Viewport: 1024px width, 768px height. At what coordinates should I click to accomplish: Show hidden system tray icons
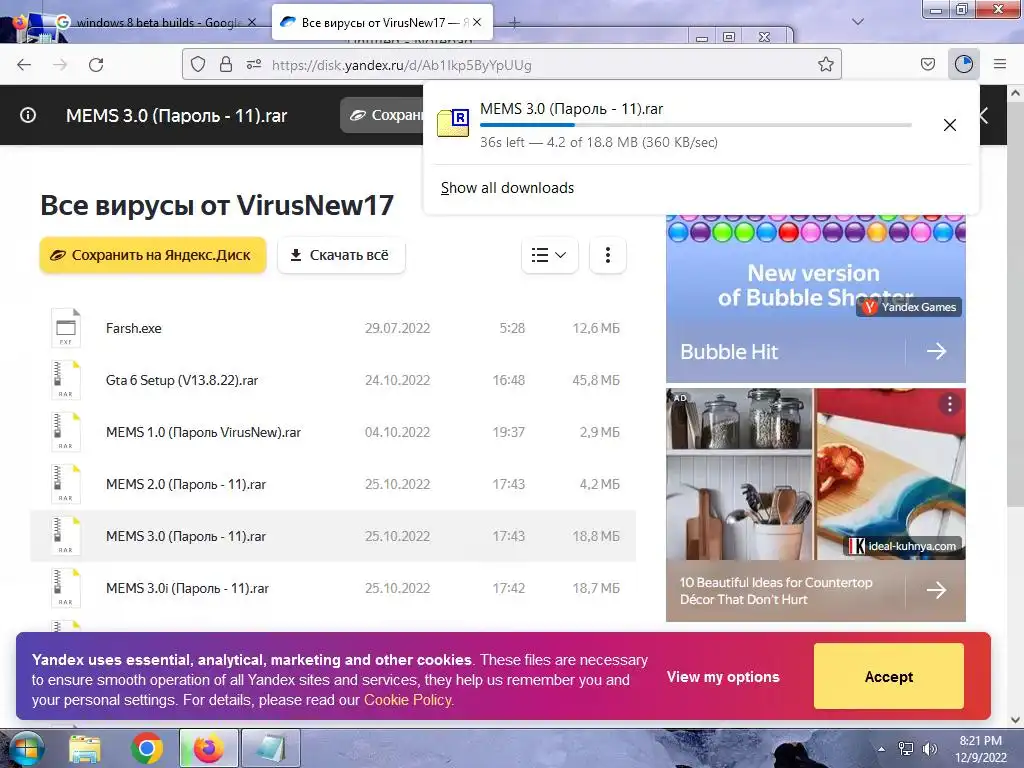click(882, 749)
